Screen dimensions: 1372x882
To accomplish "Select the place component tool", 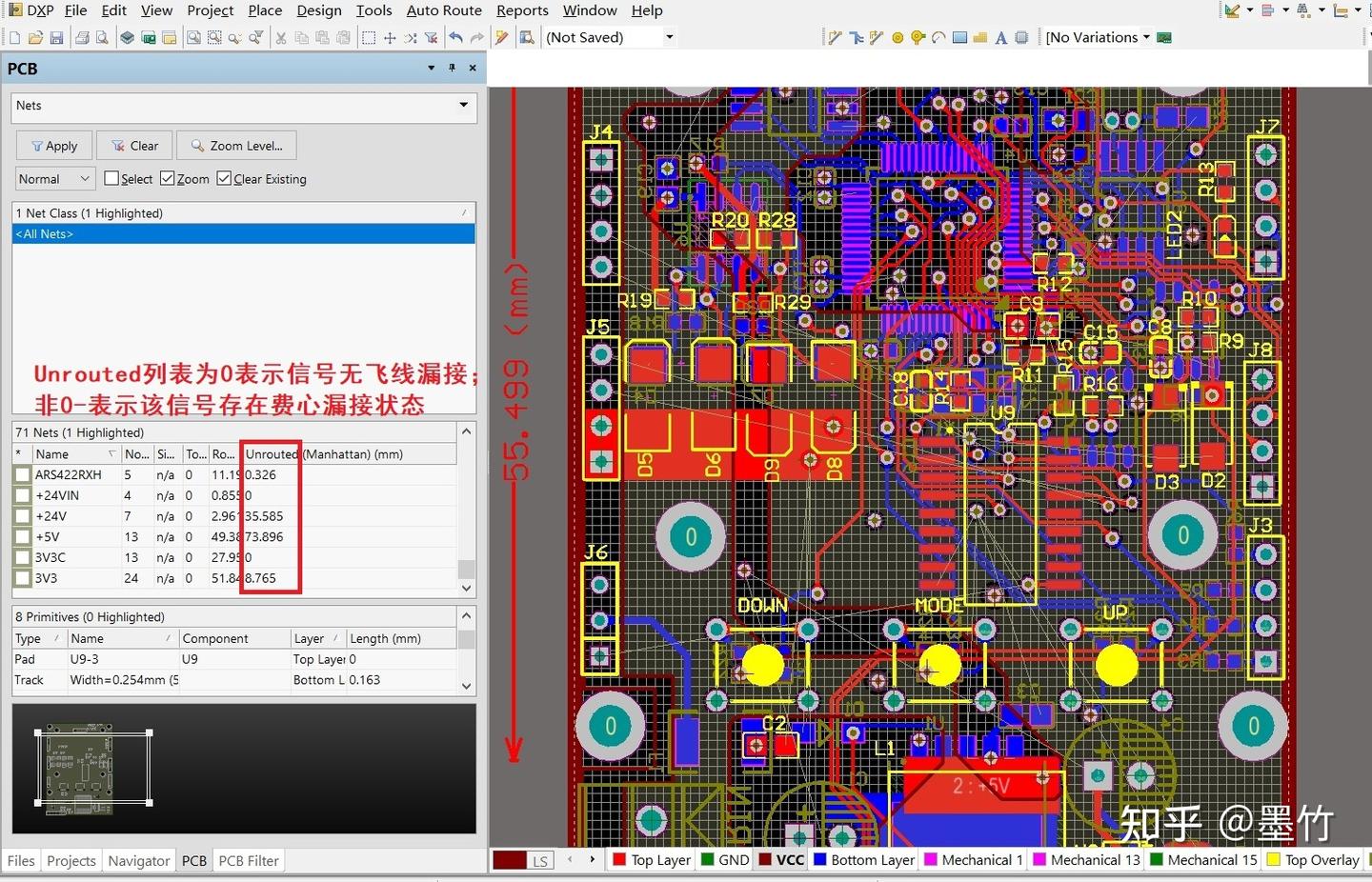I will [1020, 37].
